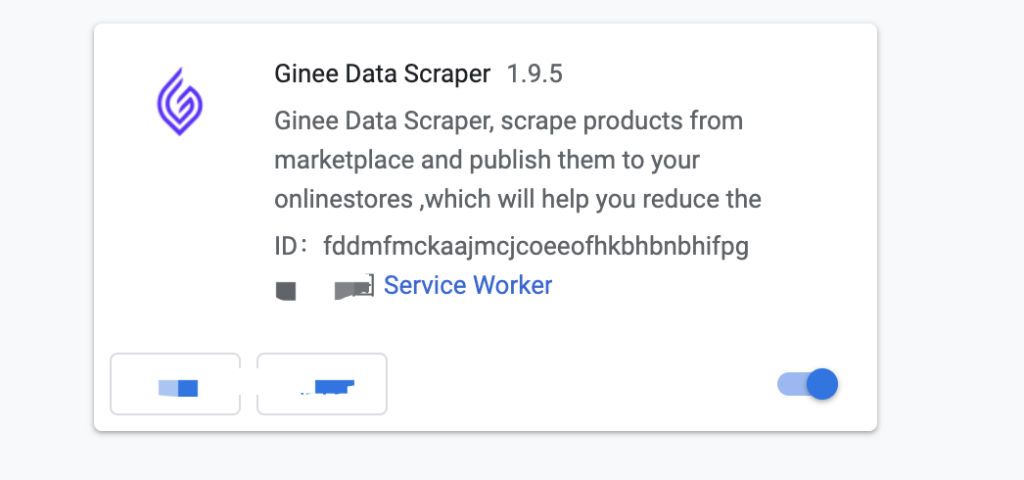Click the small dark square left of Service Worker
The height and width of the screenshot is (480, 1024).
tap(286, 291)
